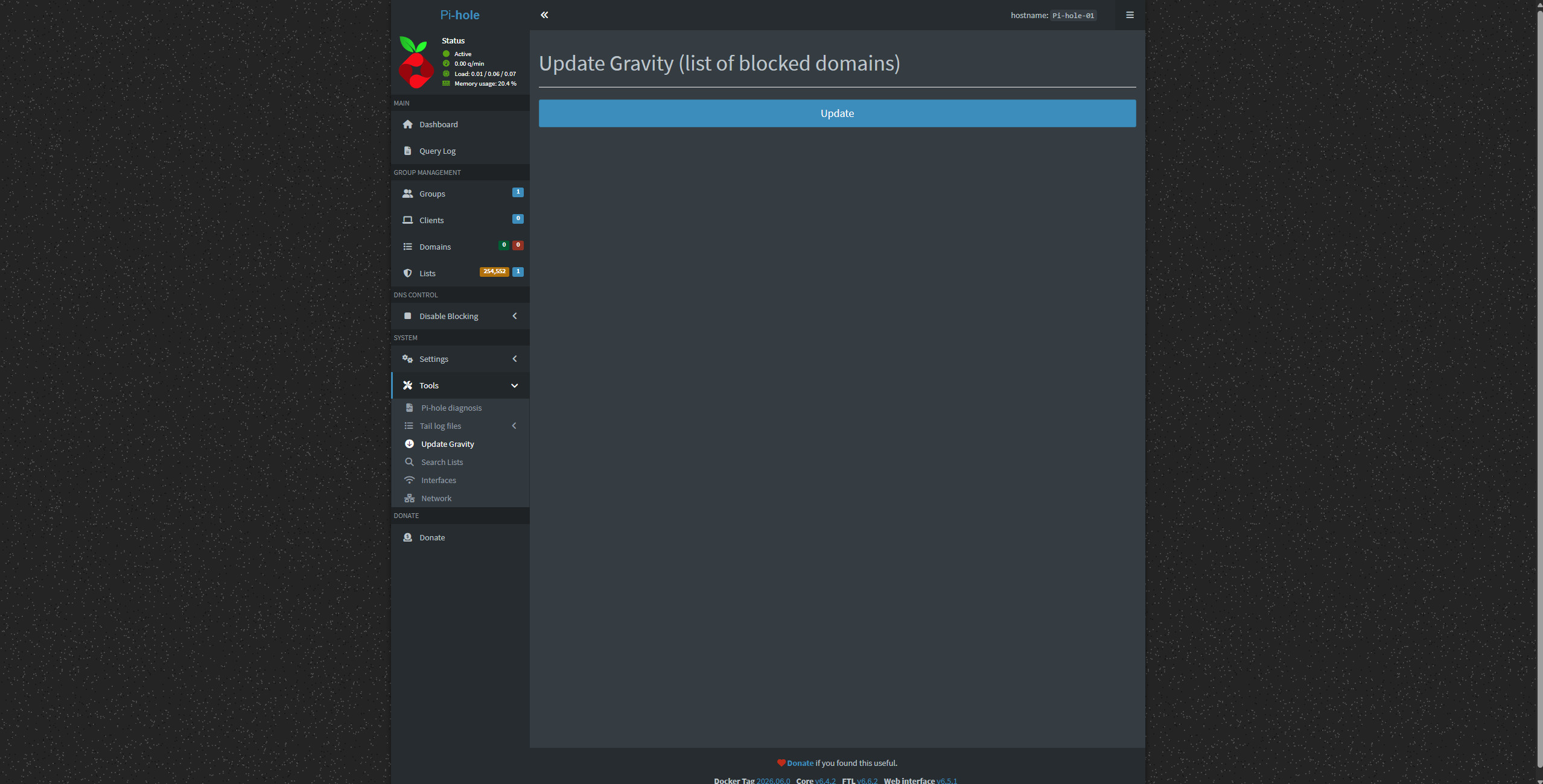
Task: Click the FTL version v6.6.2 link
Action: [867, 780]
